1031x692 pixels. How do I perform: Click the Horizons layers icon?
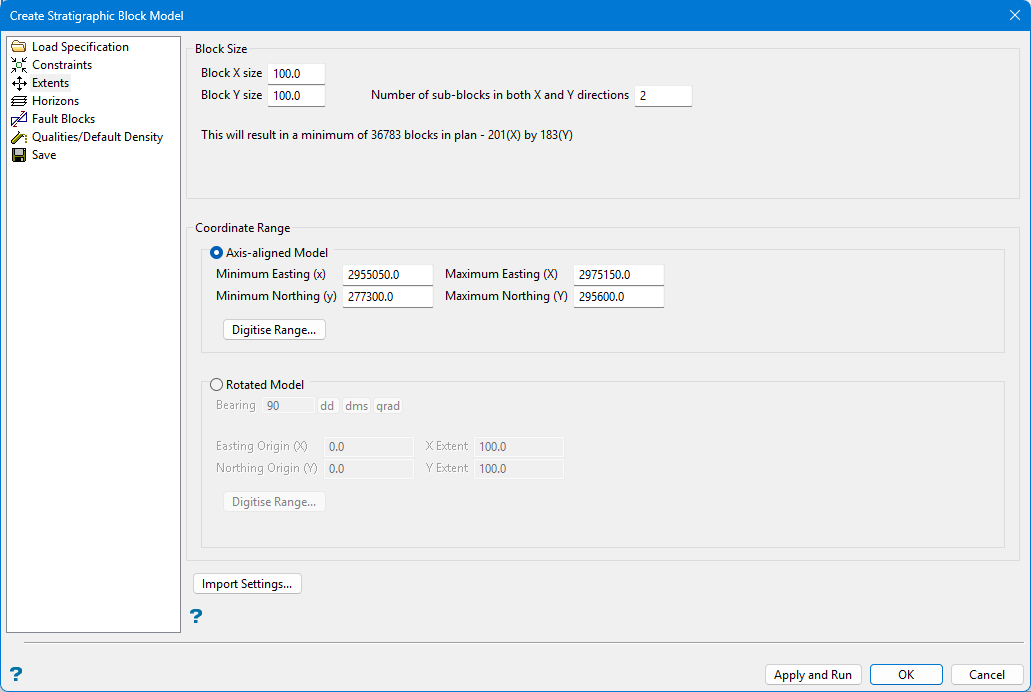coord(18,101)
